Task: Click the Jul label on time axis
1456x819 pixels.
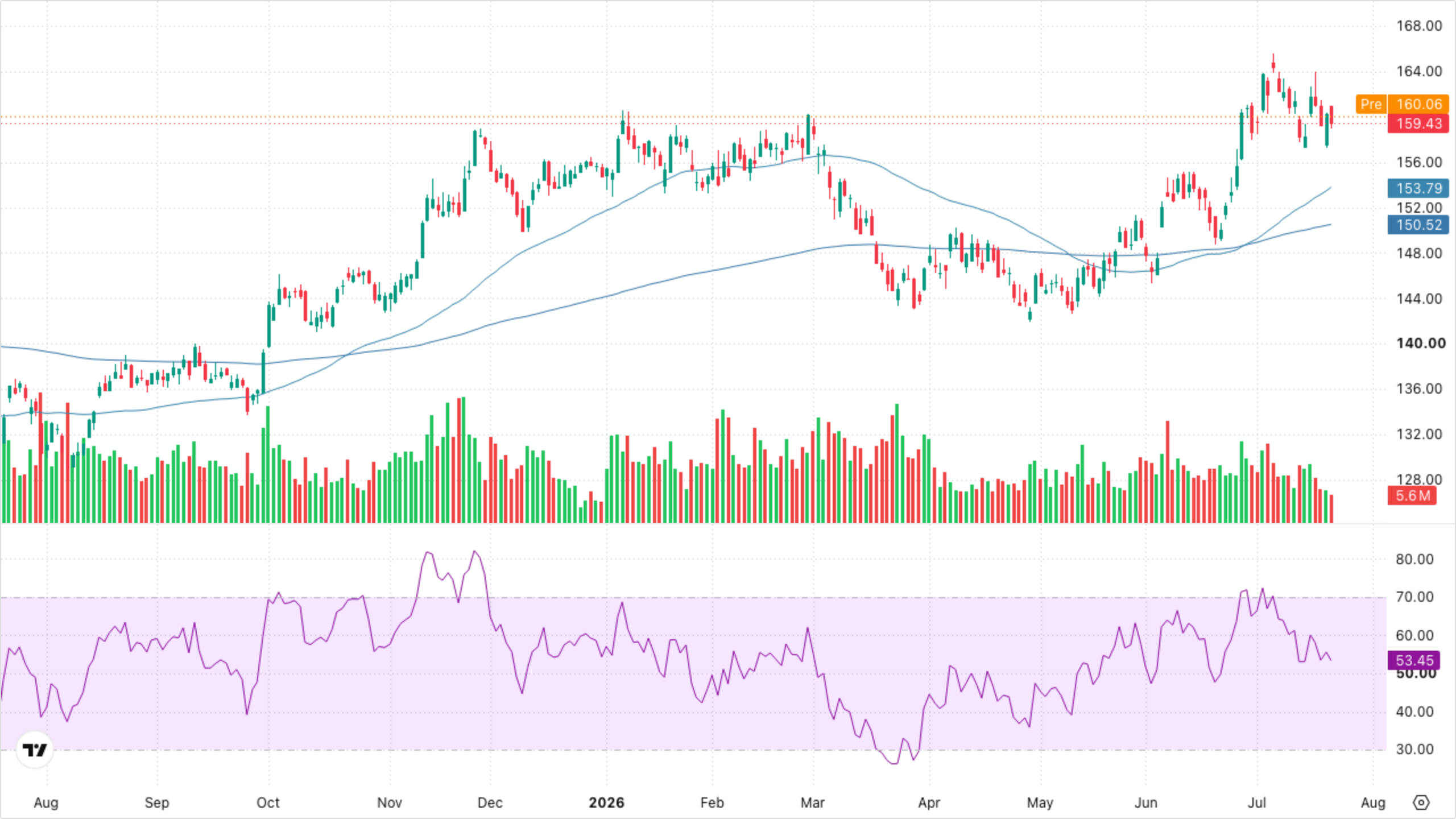Action: [1256, 803]
